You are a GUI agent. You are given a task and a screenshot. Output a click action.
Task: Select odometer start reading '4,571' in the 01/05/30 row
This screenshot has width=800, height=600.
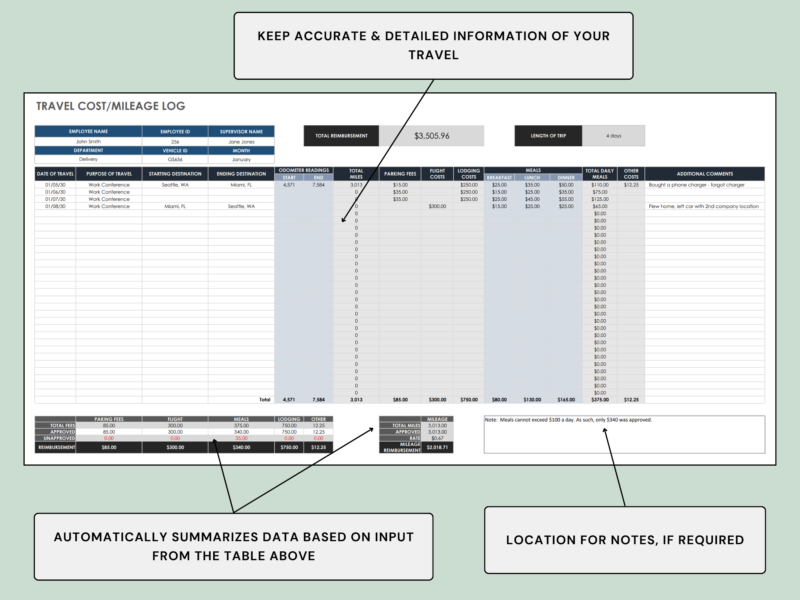[x=289, y=185]
